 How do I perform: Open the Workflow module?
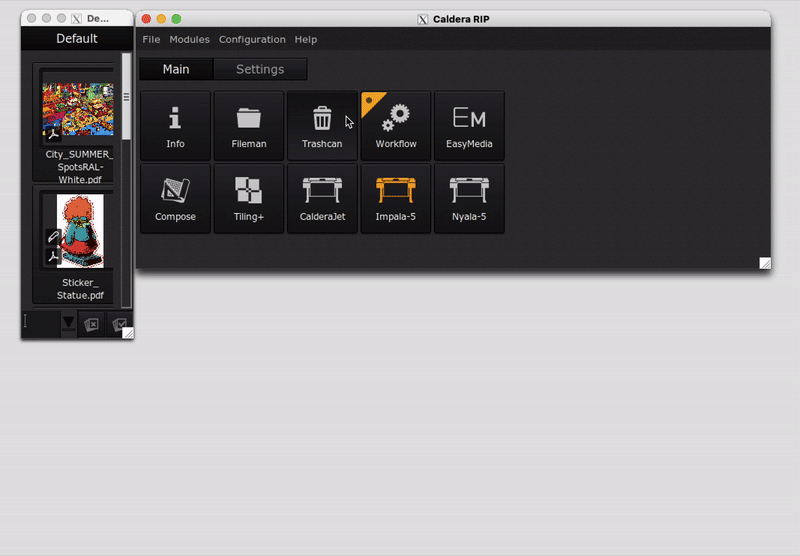click(x=396, y=126)
